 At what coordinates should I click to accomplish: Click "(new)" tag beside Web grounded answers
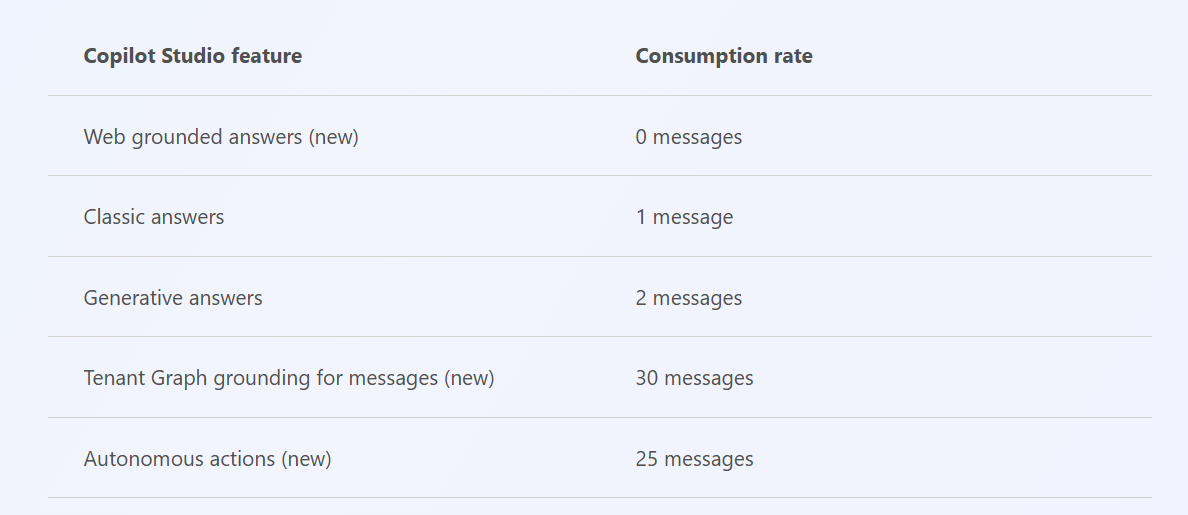click(334, 137)
